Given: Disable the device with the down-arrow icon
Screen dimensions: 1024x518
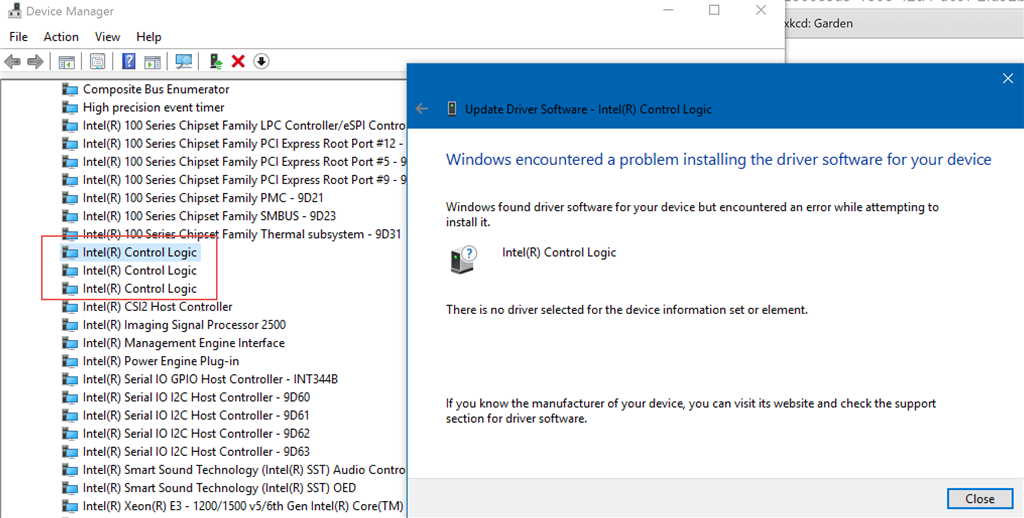Looking at the screenshot, I should click(x=261, y=61).
